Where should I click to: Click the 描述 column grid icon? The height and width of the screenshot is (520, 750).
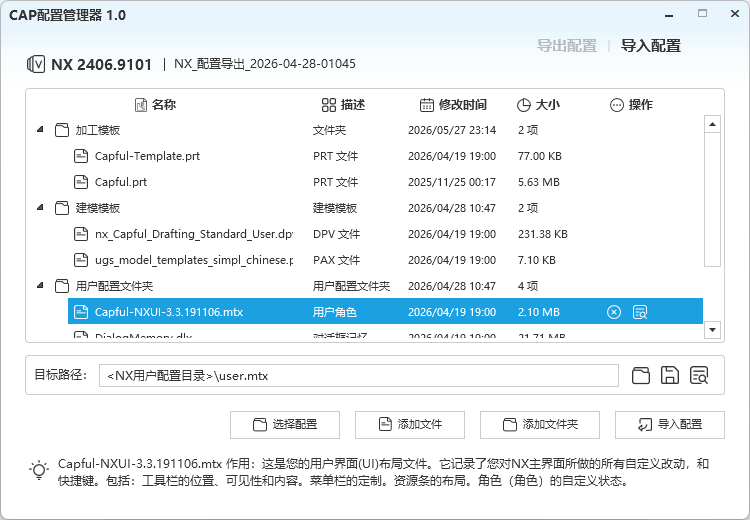click(329, 105)
